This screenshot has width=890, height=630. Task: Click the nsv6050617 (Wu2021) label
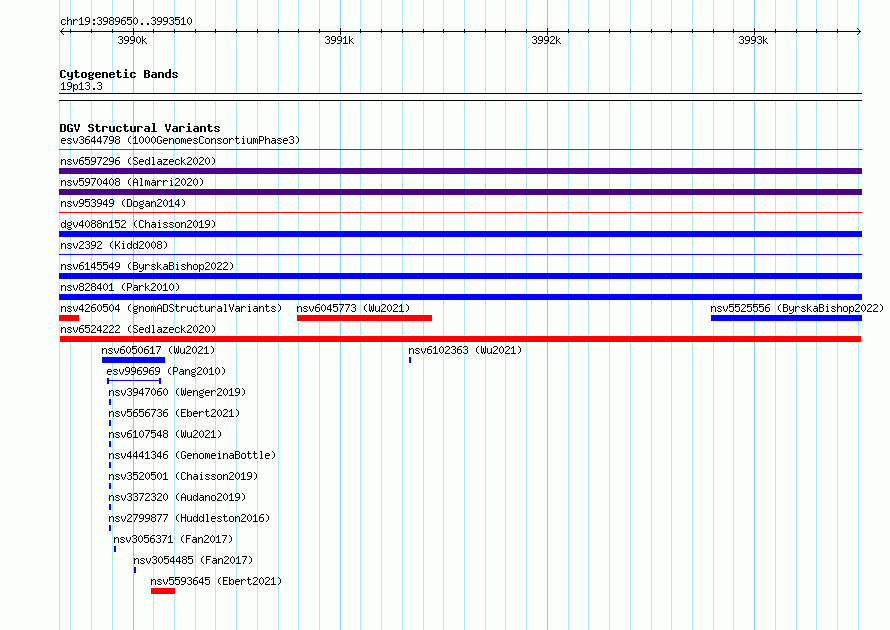click(158, 350)
